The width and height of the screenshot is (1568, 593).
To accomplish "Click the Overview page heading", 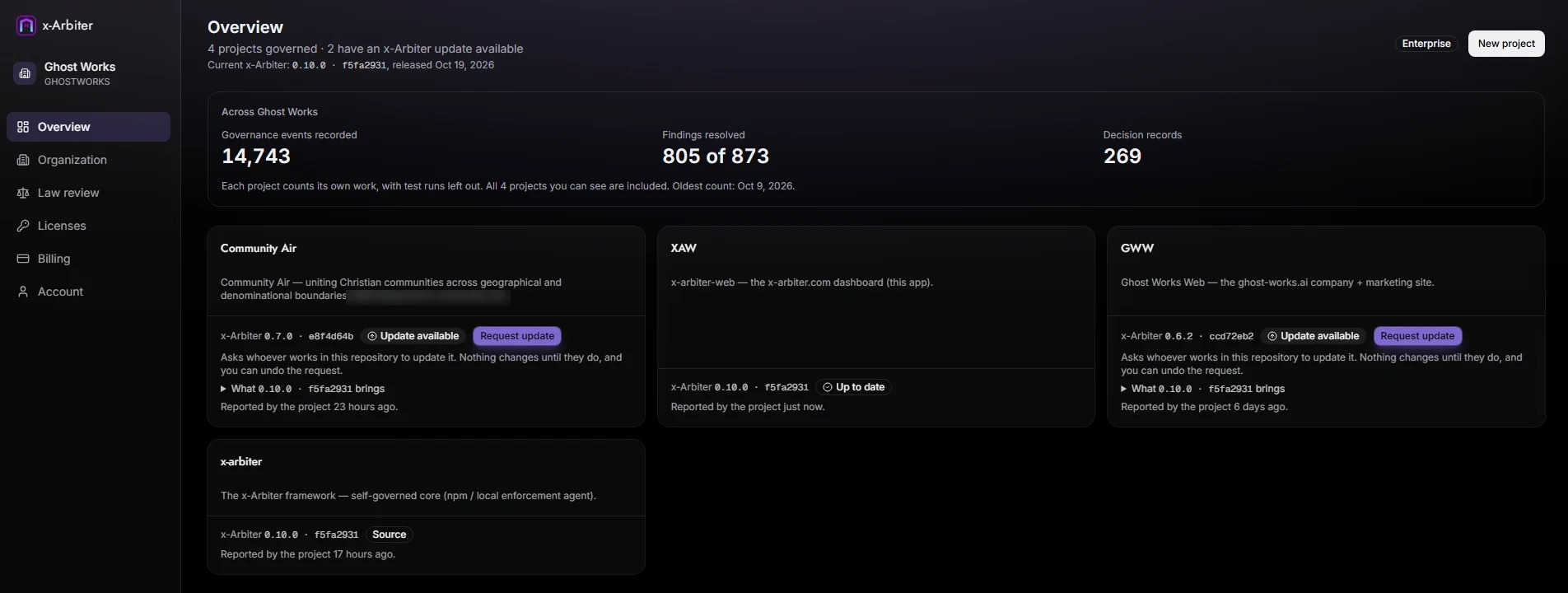I will coord(245,27).
